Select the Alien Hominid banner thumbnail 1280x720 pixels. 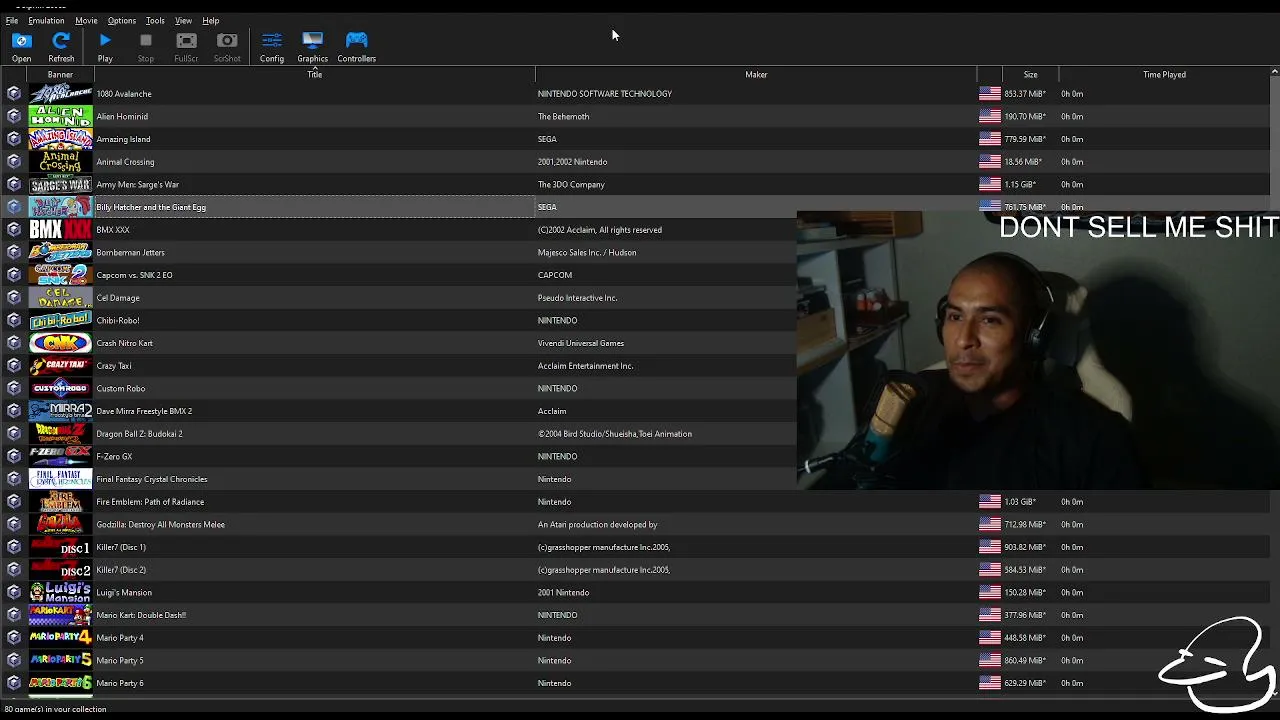(x=60, y=116)
